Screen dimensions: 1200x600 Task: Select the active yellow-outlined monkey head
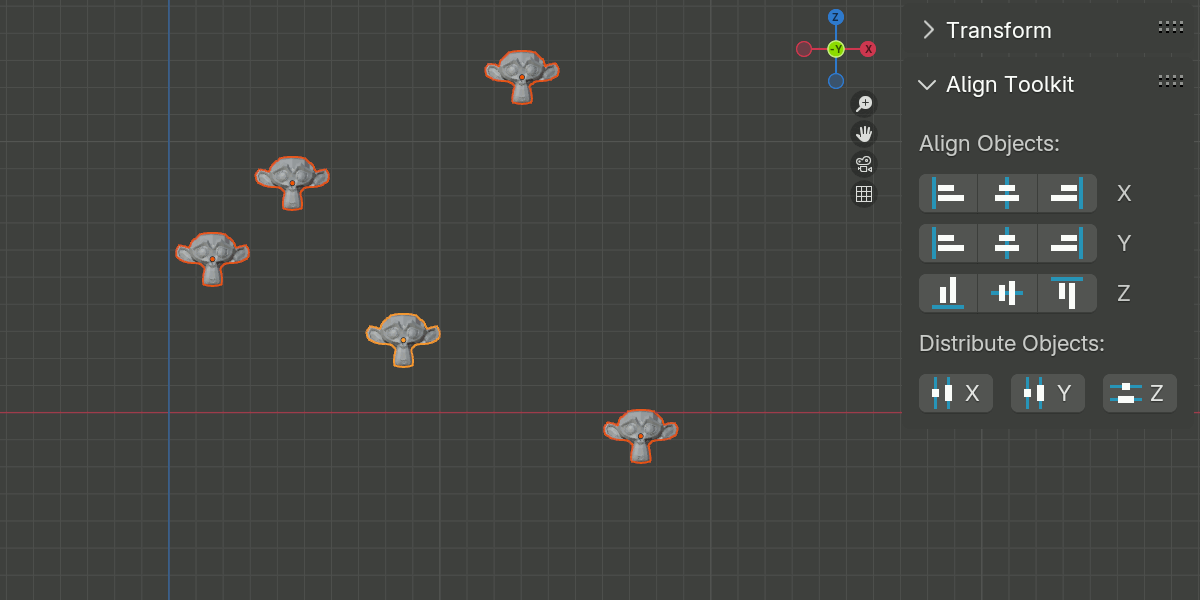(403, 340)
